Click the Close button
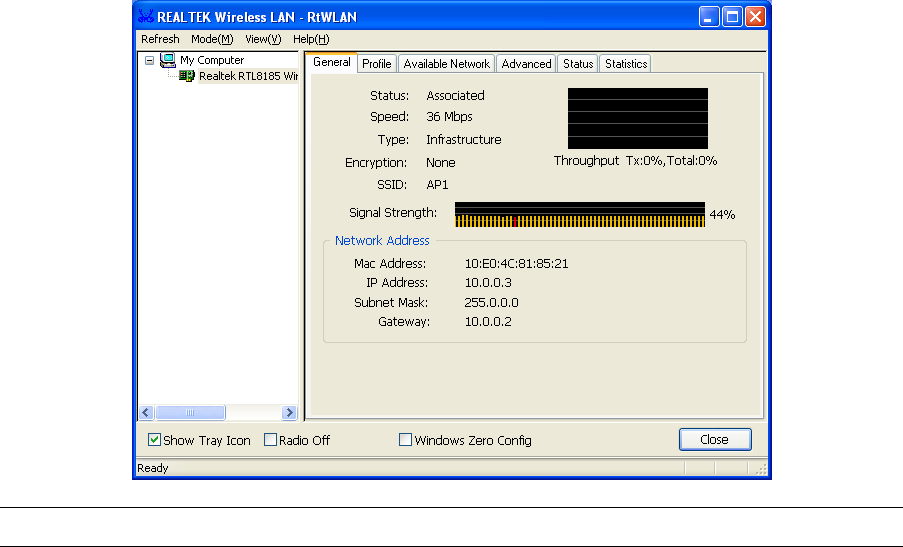 (x=715, y=439)
